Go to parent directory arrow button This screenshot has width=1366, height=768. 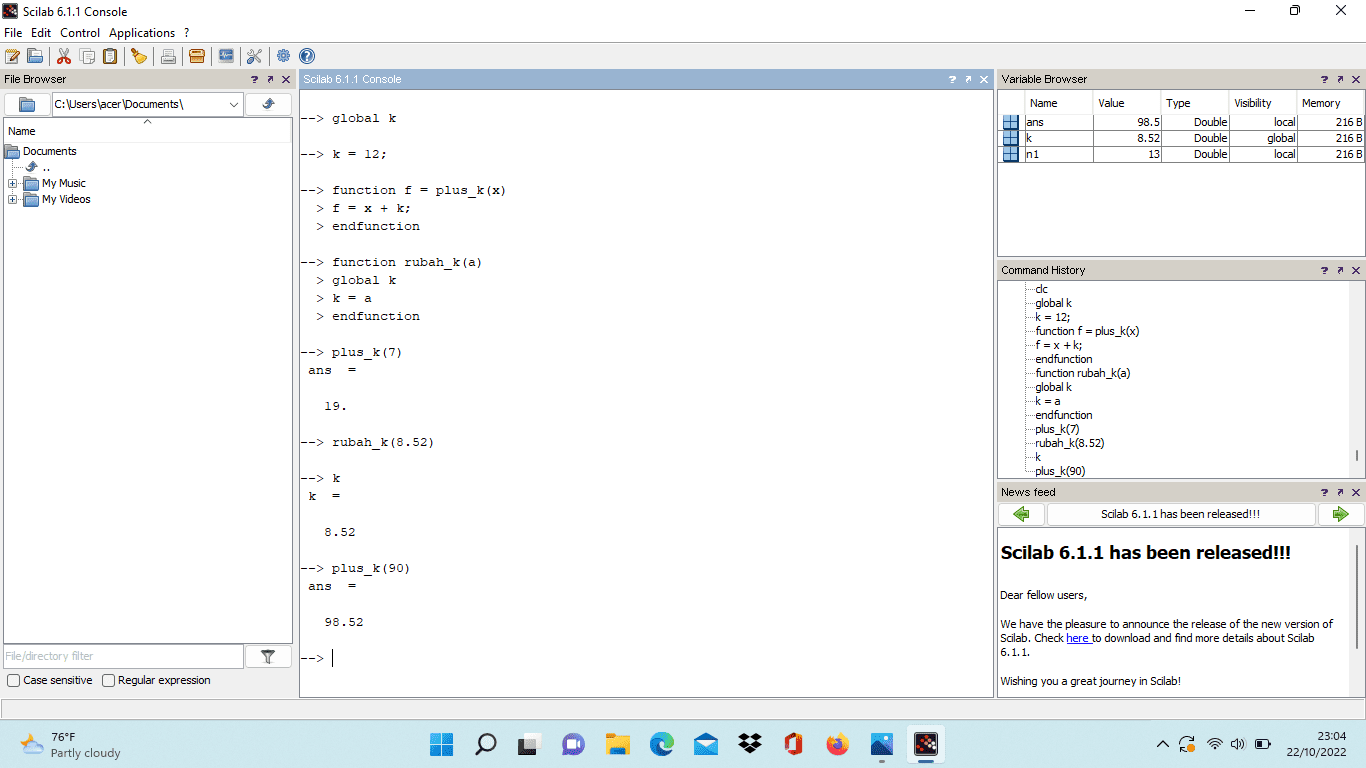[x=268, y=104]
